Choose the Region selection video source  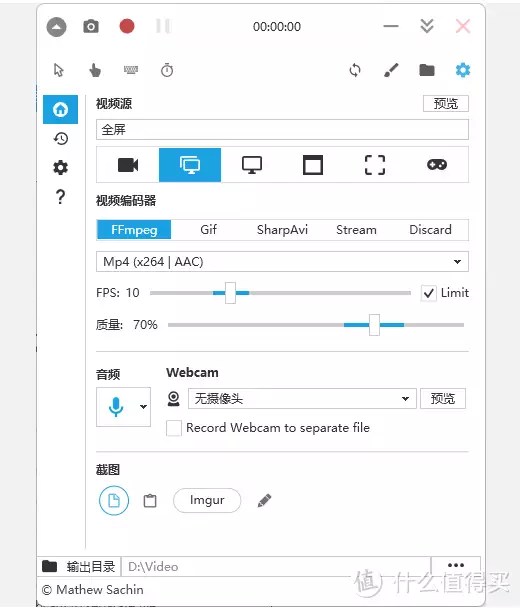click(x=375, y=165)
